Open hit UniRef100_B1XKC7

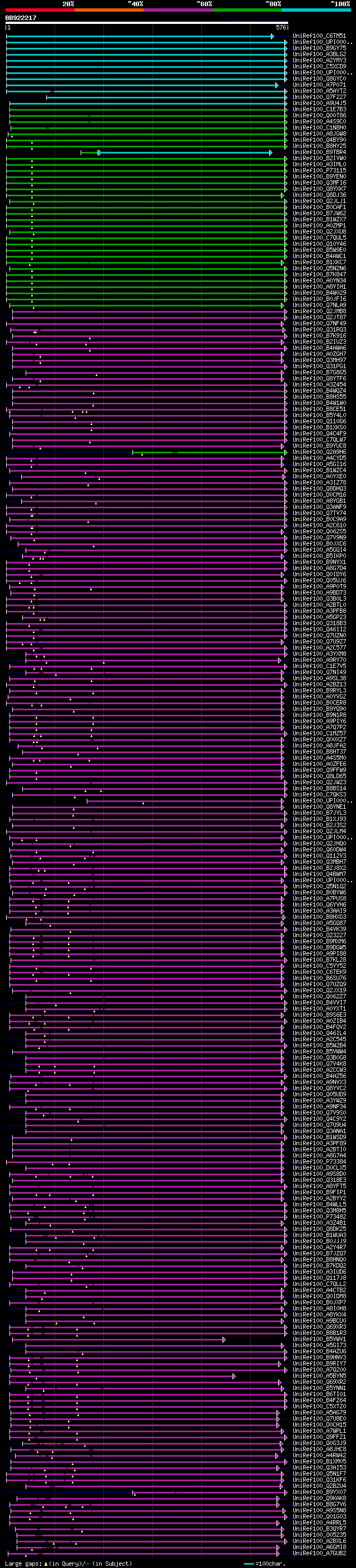point(319,262)
